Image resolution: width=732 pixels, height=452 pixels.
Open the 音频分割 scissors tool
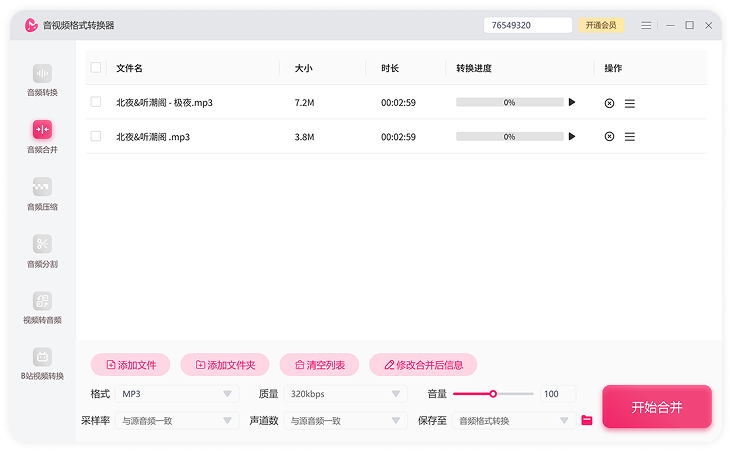pos(42,245)
